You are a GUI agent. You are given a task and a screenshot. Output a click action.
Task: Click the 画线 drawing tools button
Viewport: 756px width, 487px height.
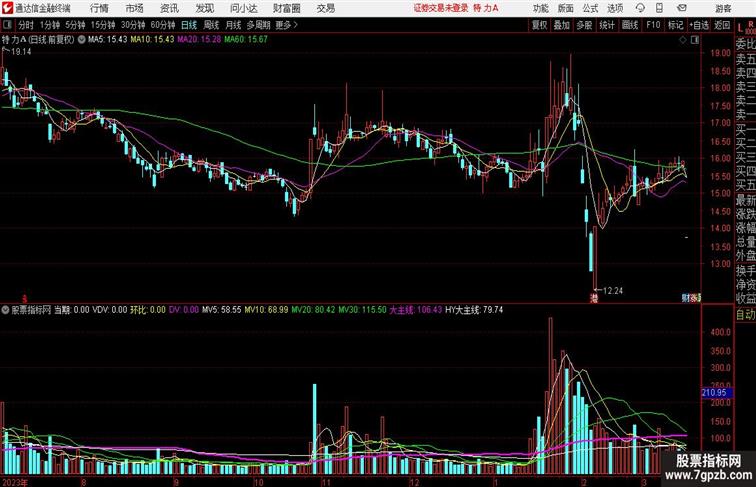tap(630, 25)
